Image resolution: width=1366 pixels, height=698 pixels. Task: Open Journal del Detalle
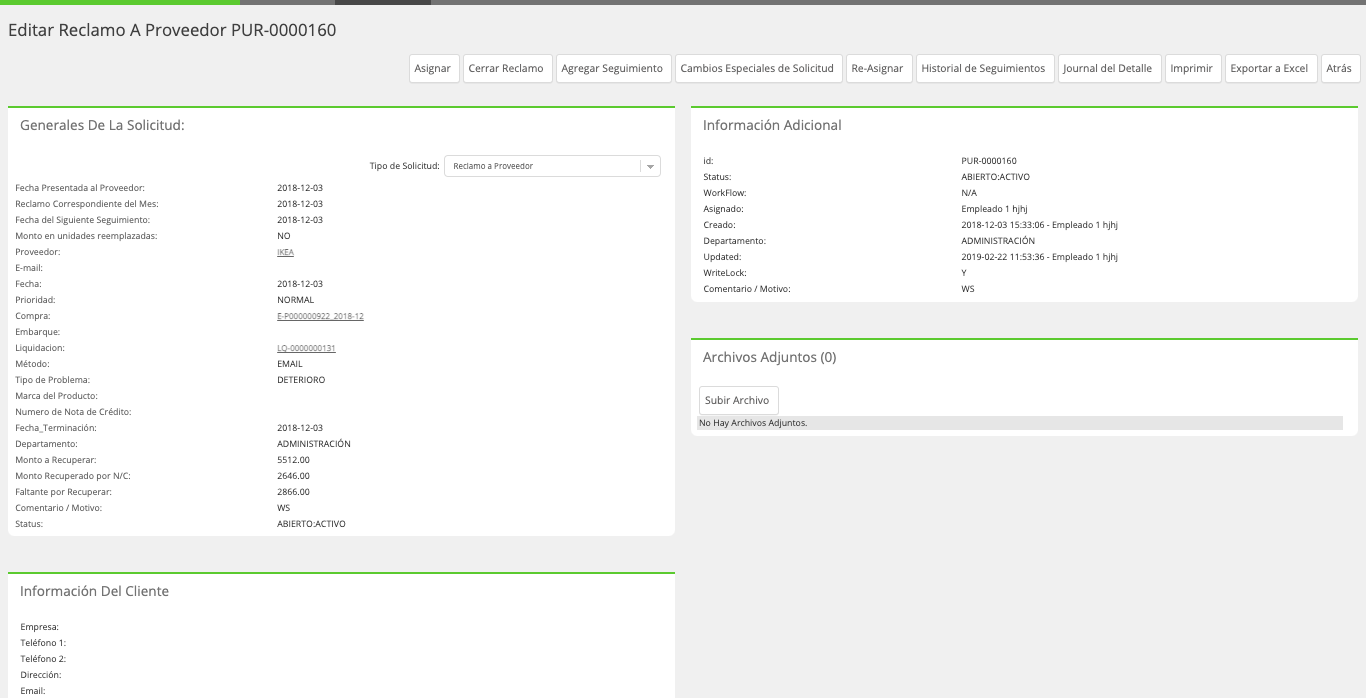(x=1108, y=69)
